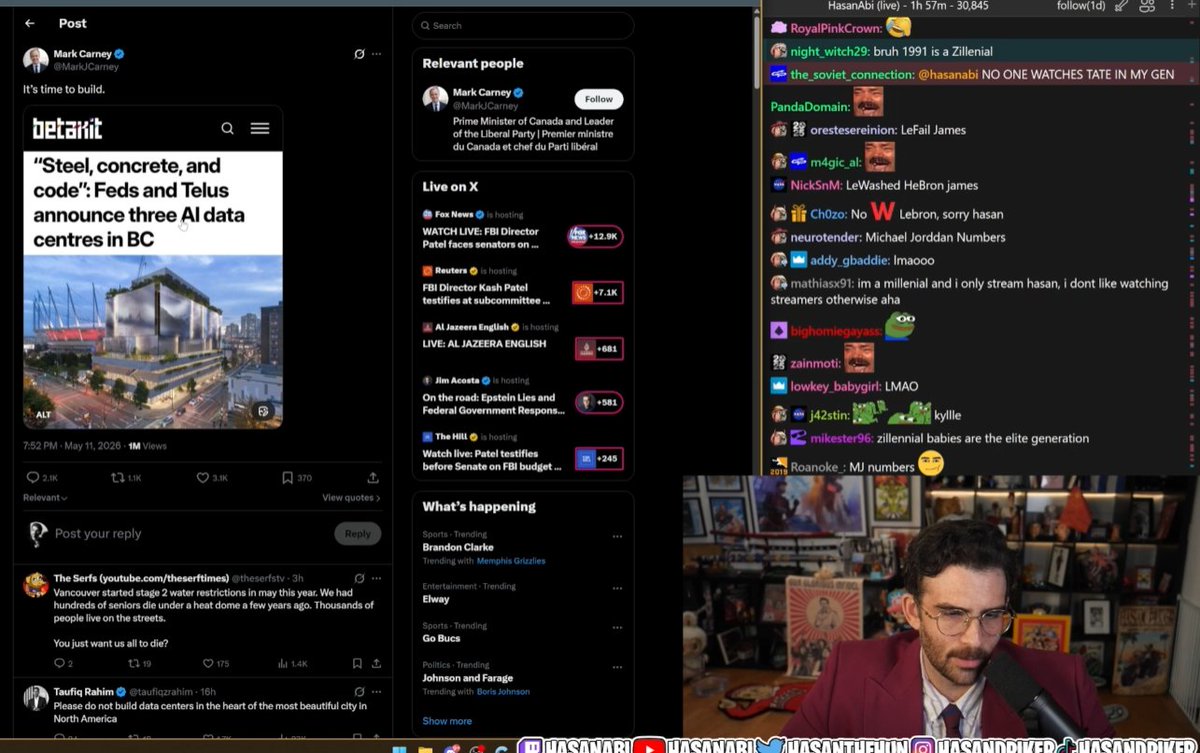Click the theserfstv handle on The Serfs reply
Viewport: 1200px width, 753px height.
click(x=258, y=578)
